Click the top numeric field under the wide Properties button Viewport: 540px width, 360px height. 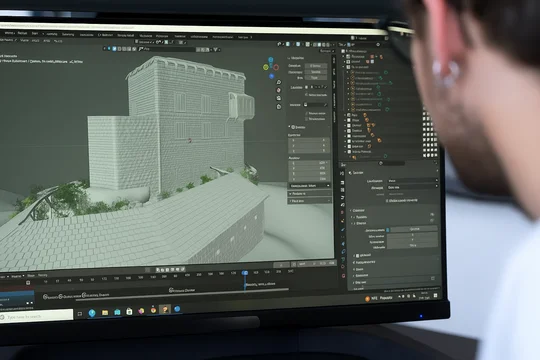coord(413,235)
